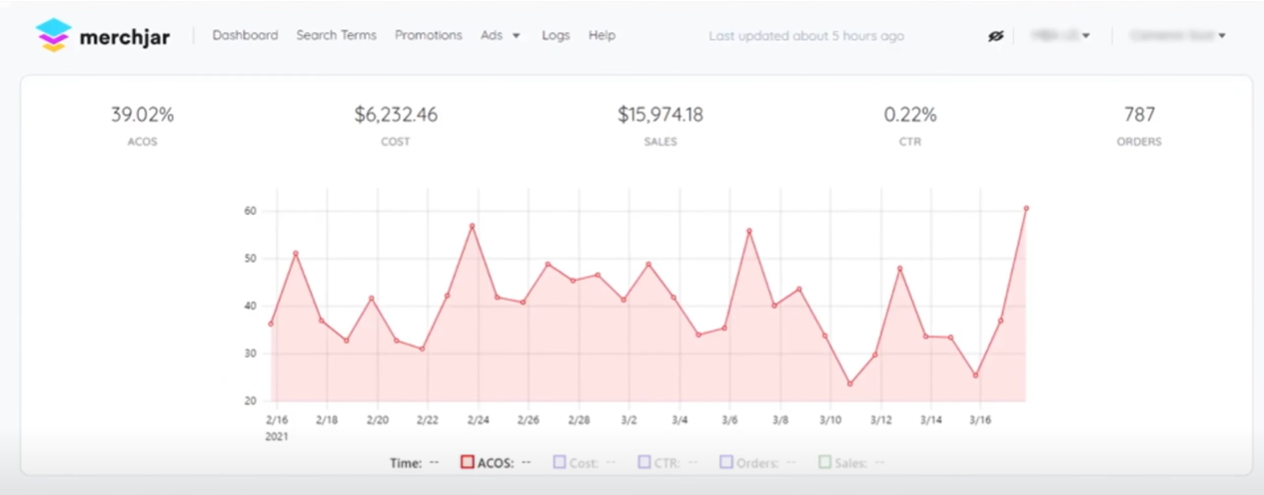The image size is (1264, 495).
Task: Toggle the crossed-out eye privacy icon
Action: 995,36
